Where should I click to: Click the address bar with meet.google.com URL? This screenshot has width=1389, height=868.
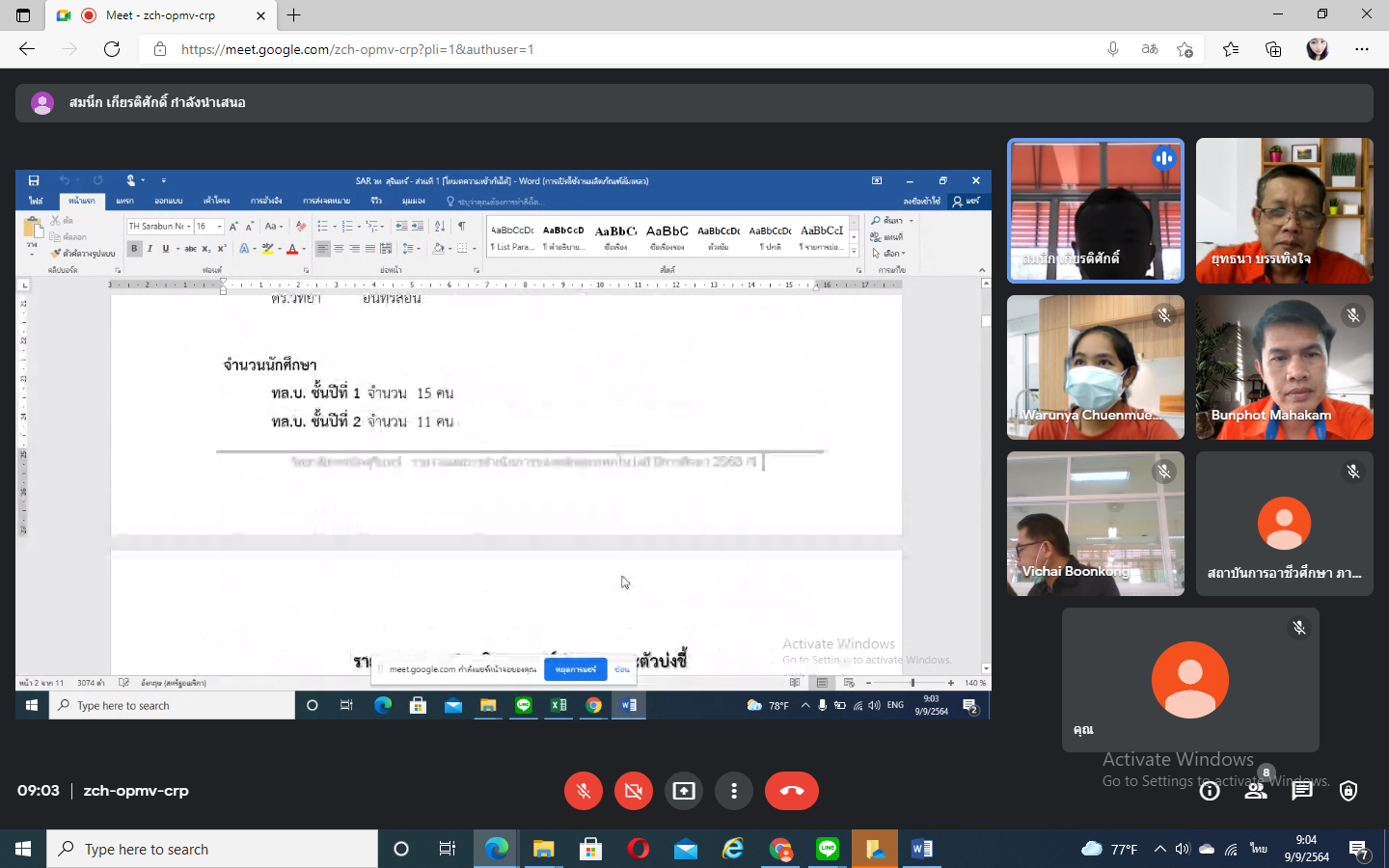tap(617, 49)
